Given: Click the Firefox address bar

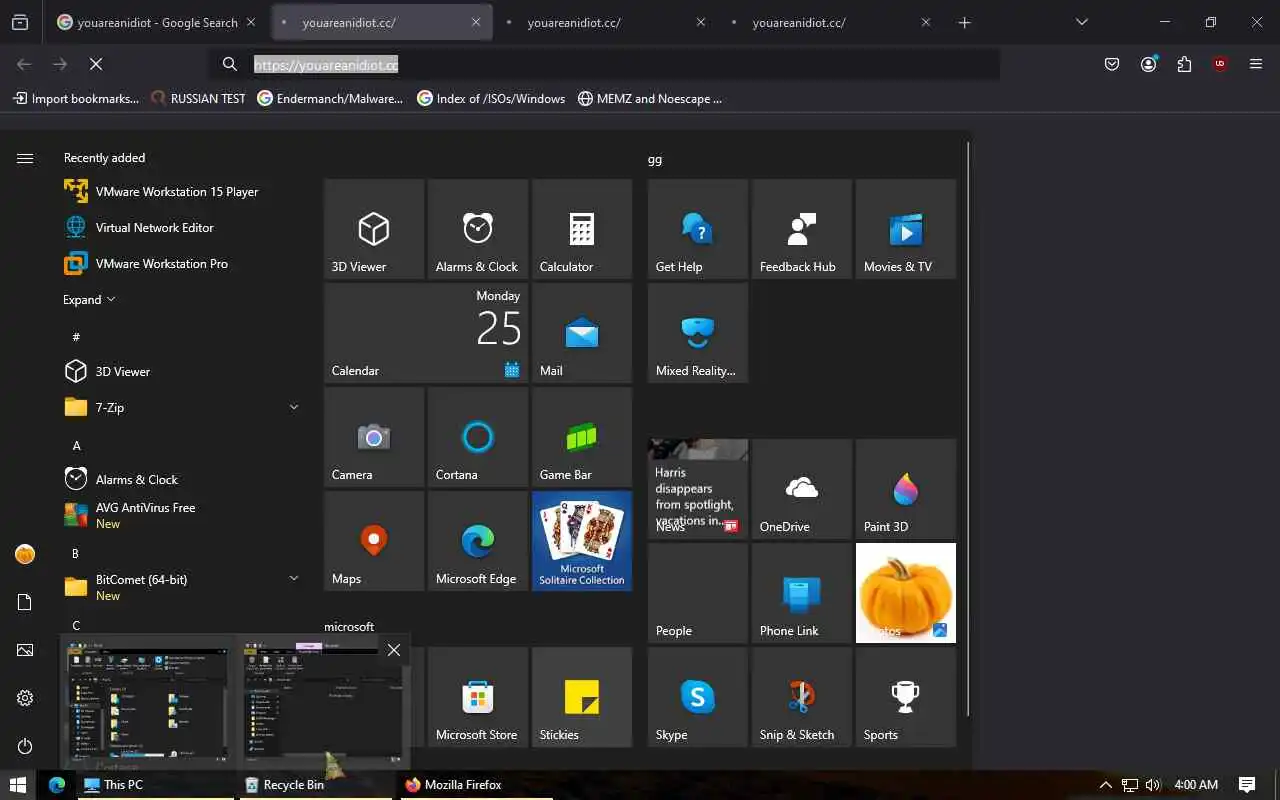Looking at the screenshot, I should coord(605,64).
